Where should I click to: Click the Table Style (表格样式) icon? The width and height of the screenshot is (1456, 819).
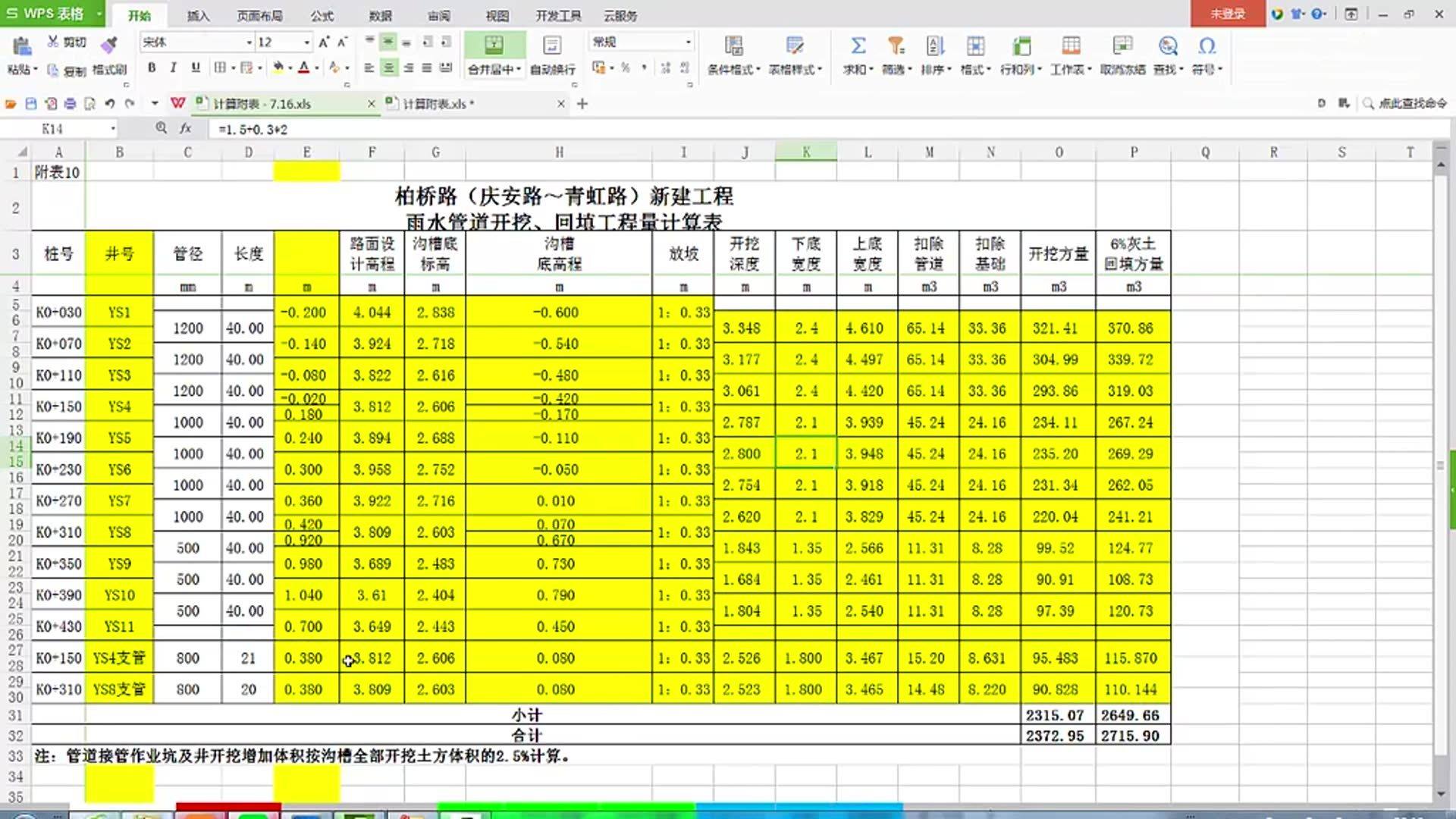795,46
